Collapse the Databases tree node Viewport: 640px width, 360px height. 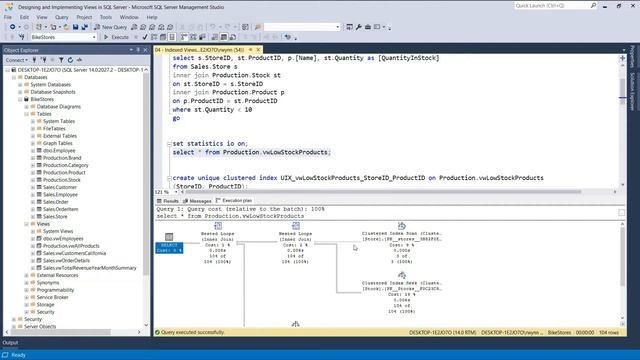point(14,77)
